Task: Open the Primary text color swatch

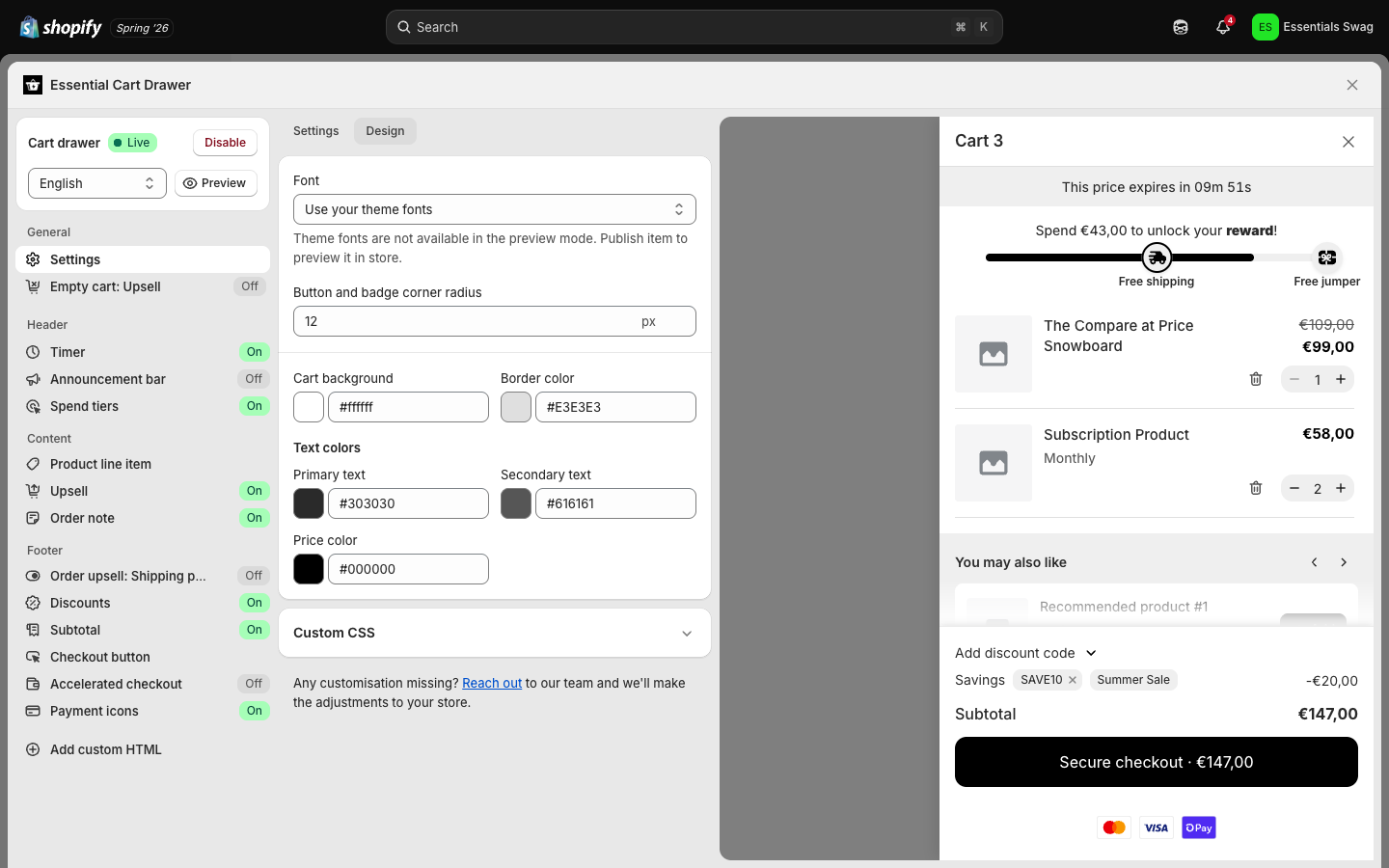Action: [309, 503]
